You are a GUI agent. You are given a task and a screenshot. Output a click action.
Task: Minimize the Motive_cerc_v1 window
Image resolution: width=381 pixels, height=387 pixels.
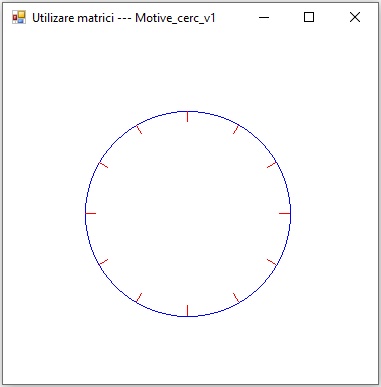[264, 17]
